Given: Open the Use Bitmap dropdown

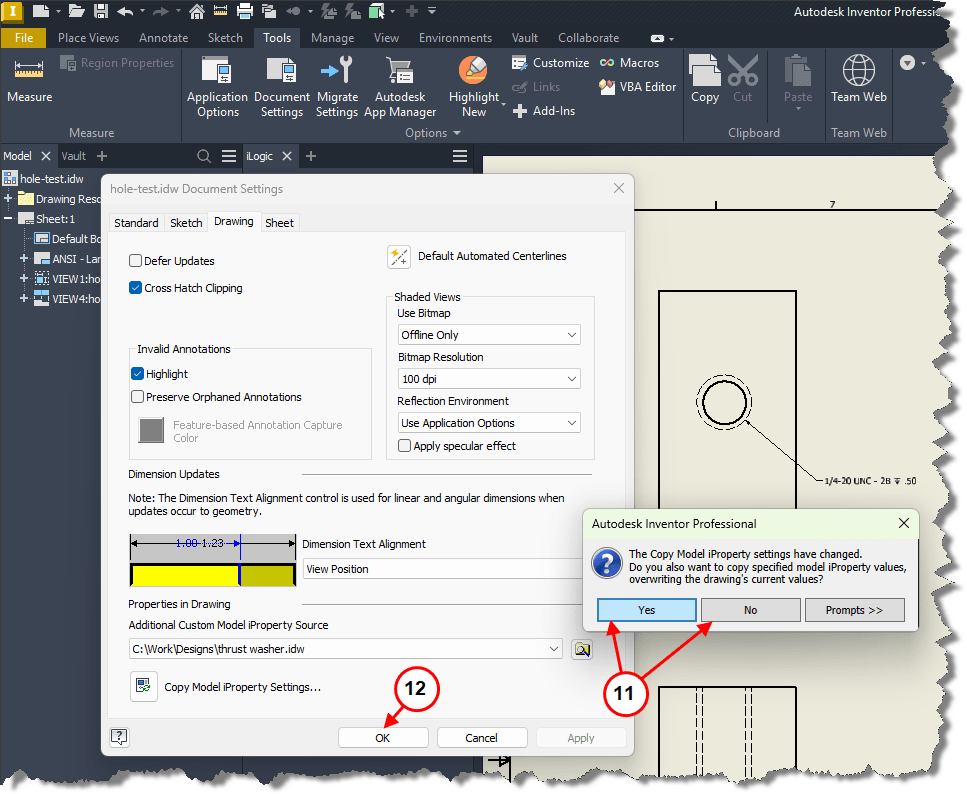Looking at the screenshot, I should pos(489,335).
